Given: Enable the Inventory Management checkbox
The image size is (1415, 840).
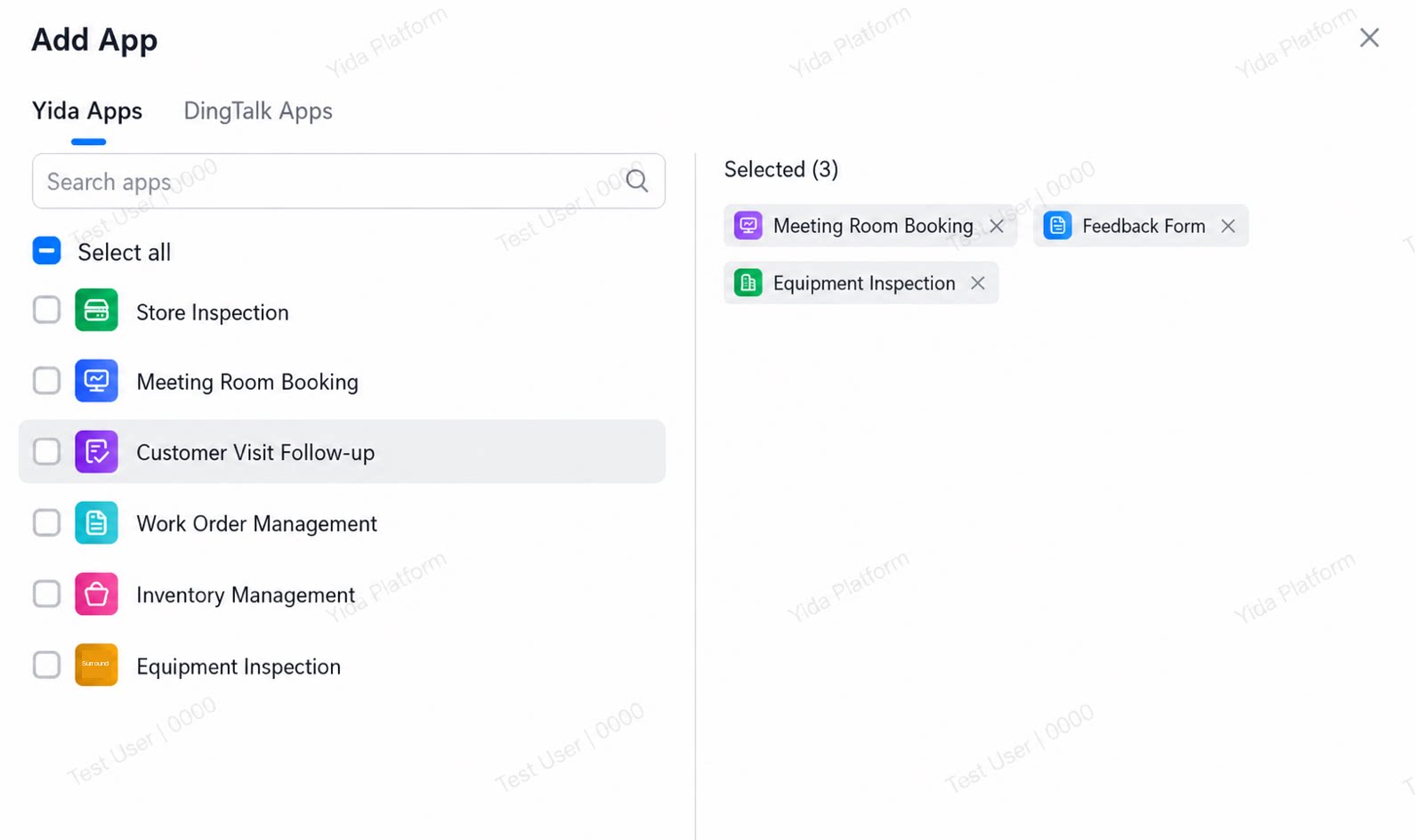Looking at the screenshot, I should (x=46, y=594).
